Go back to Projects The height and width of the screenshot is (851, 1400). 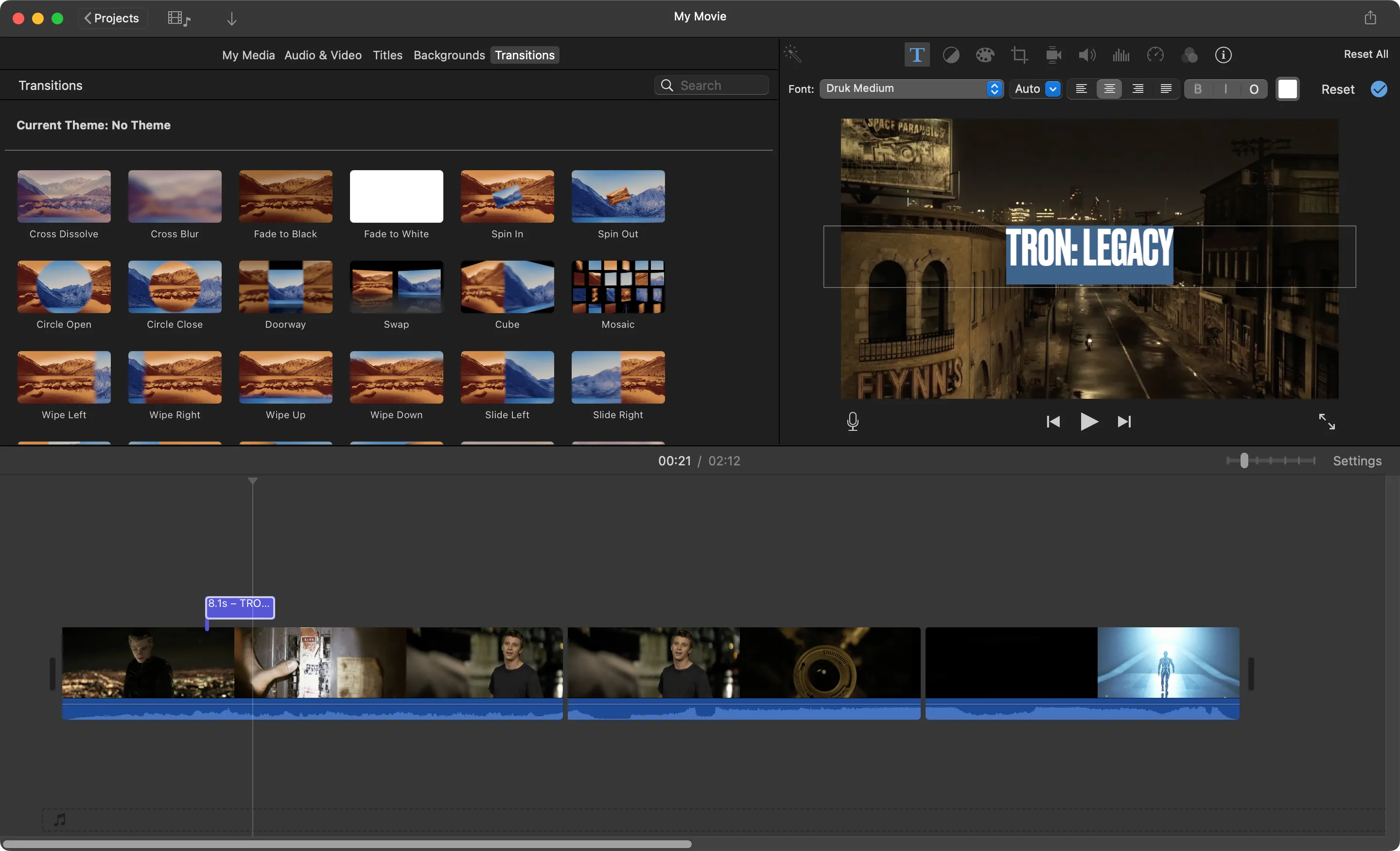pyautogui.click(x=112, y=18)
